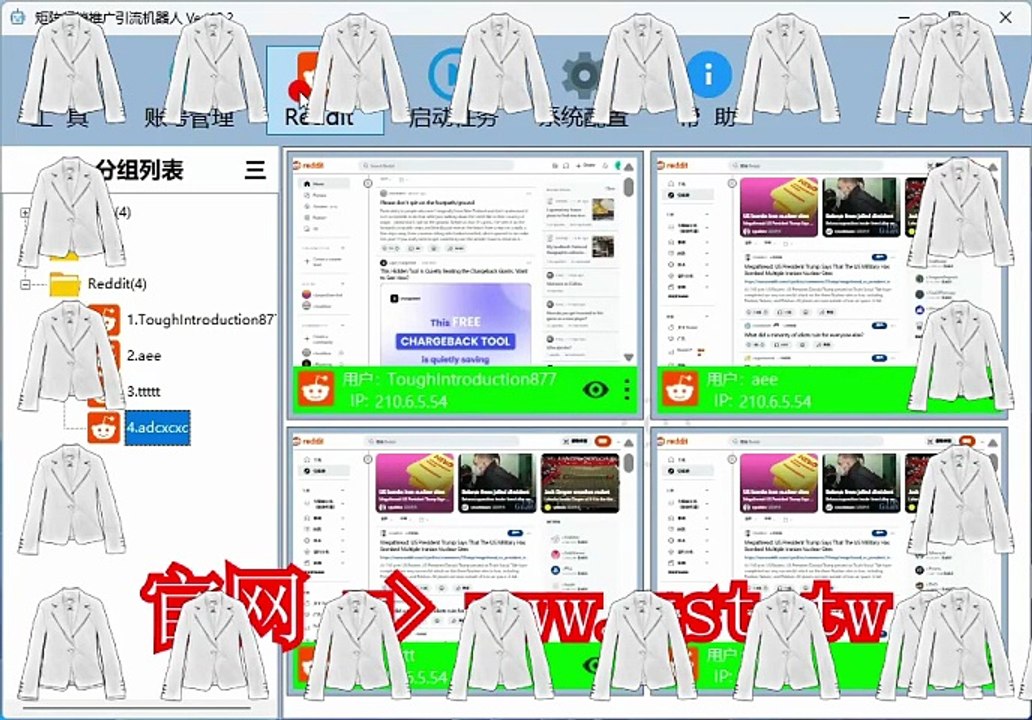Click IP 210.6.5.54 under ToughIntroduction877

398,401
